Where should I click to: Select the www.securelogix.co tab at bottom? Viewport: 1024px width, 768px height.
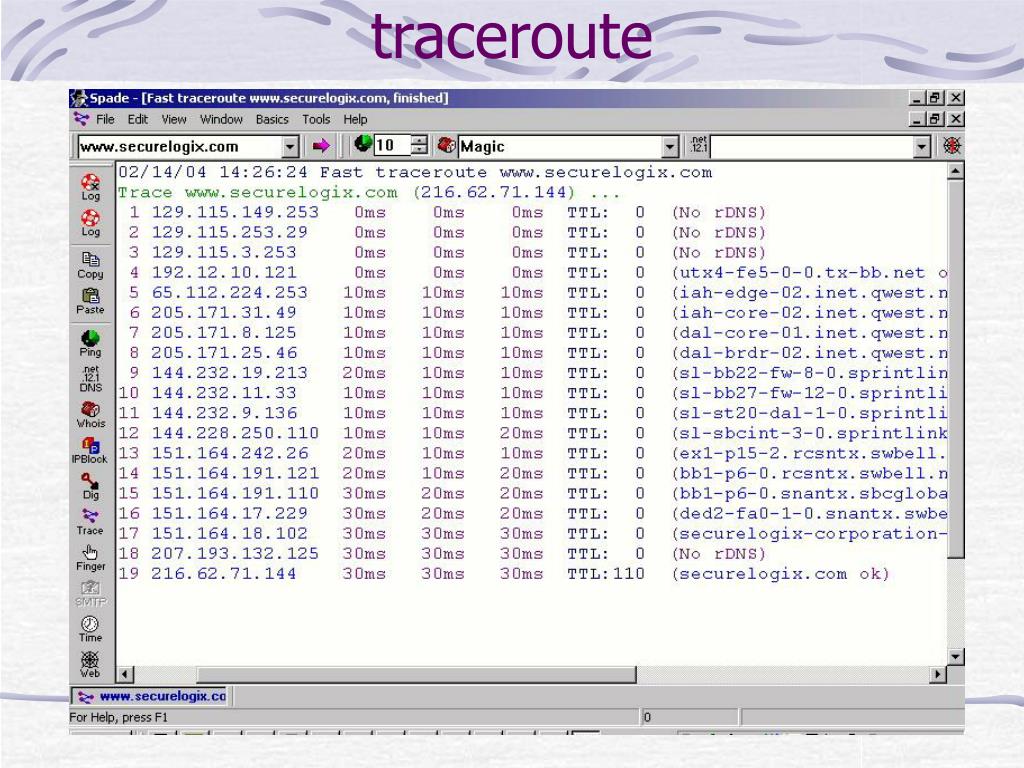point(151,696)
